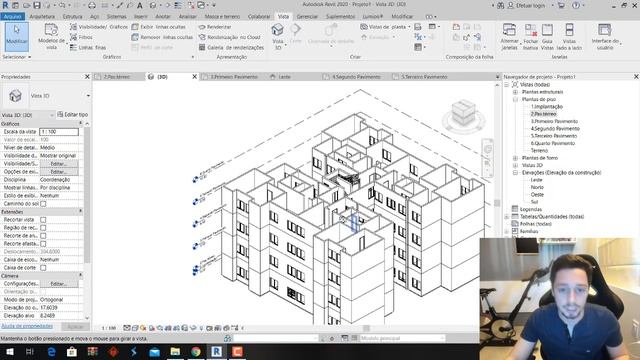
Task: Click Editar for Opções de exibição row
Action: point(59,172)
